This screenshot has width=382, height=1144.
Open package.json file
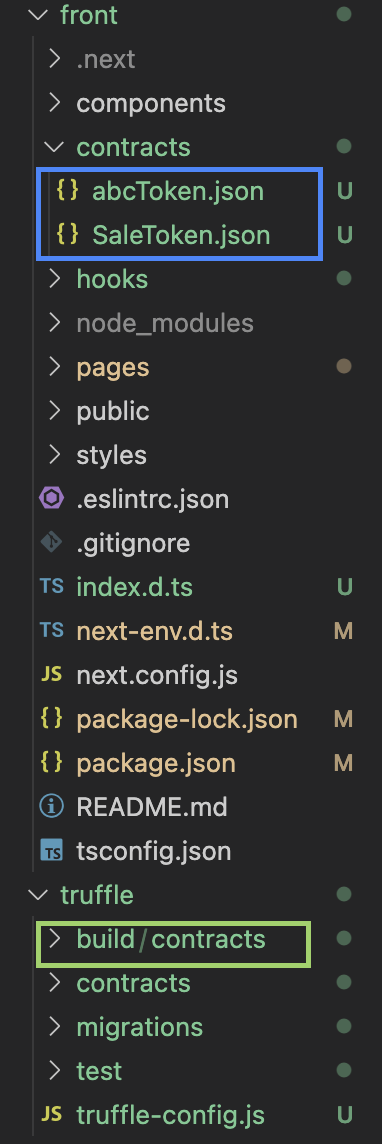(x=156, y=764)
